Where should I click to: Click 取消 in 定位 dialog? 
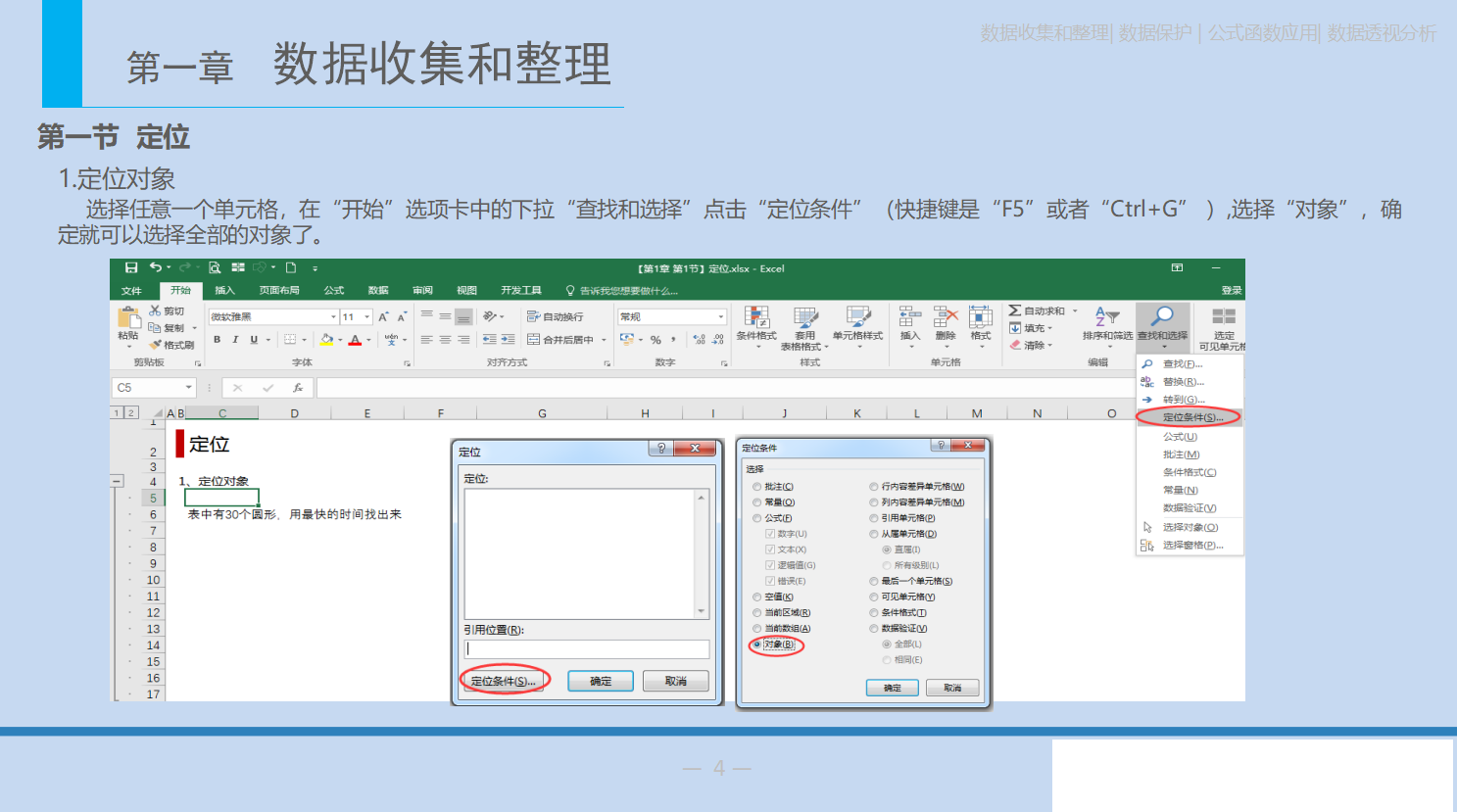tap(676, 681)
